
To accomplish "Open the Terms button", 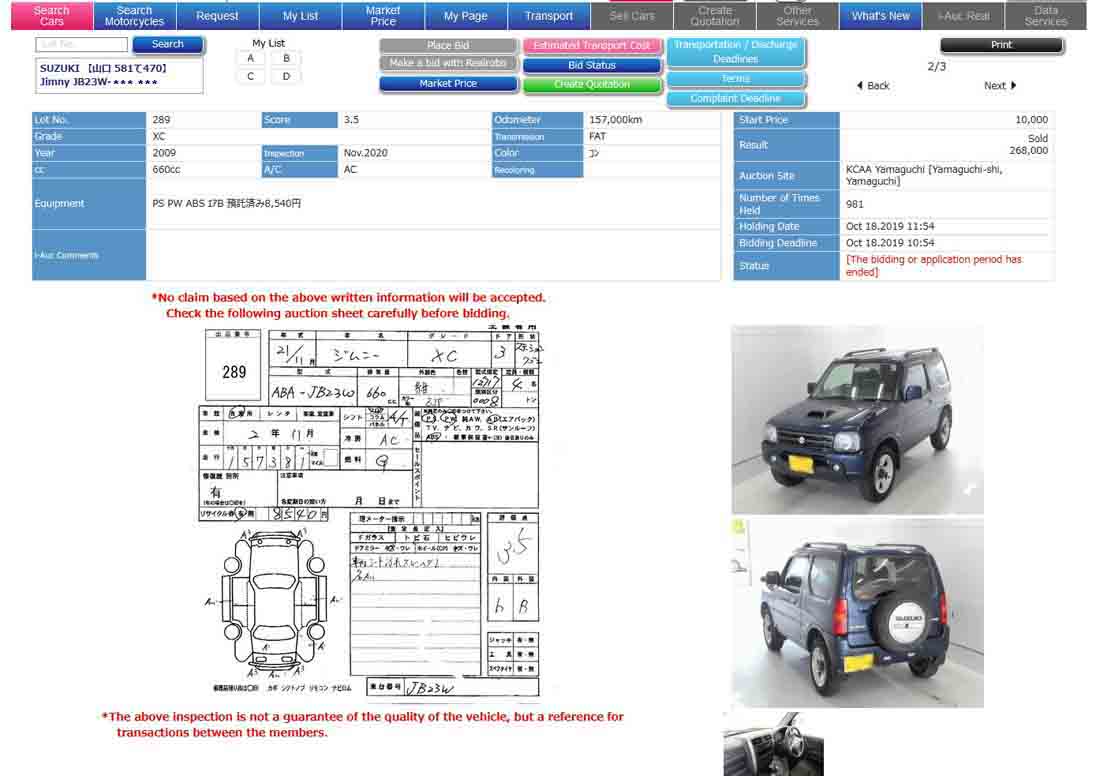I will point(735,79).
